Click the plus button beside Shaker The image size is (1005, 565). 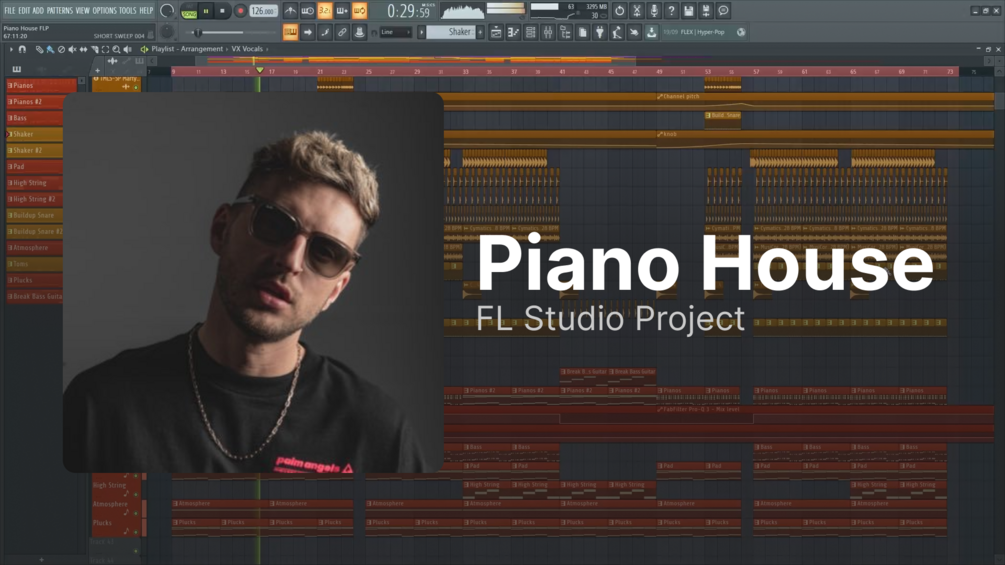tap(480, 32)
